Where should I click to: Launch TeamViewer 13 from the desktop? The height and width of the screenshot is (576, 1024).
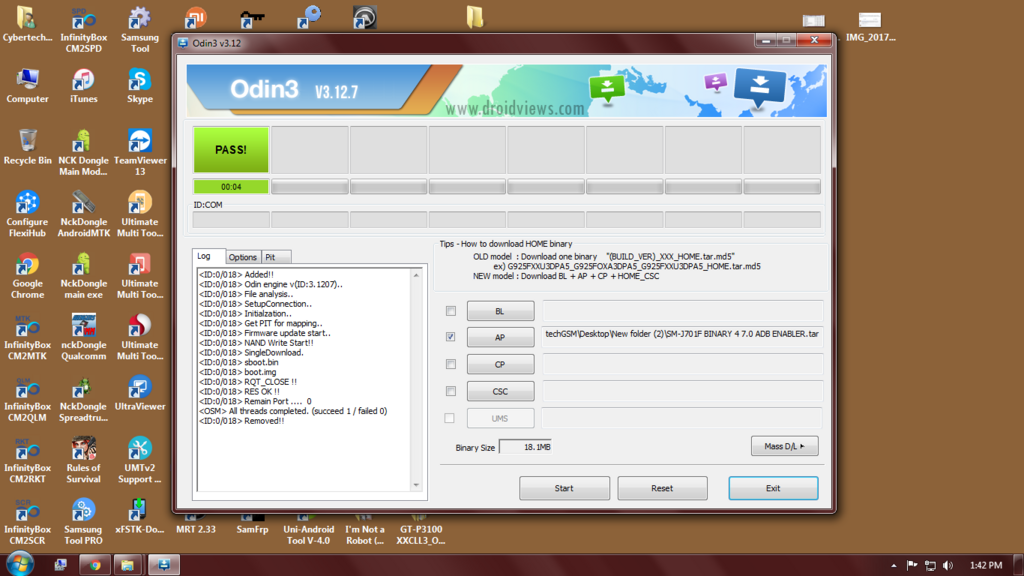[140, 153]
